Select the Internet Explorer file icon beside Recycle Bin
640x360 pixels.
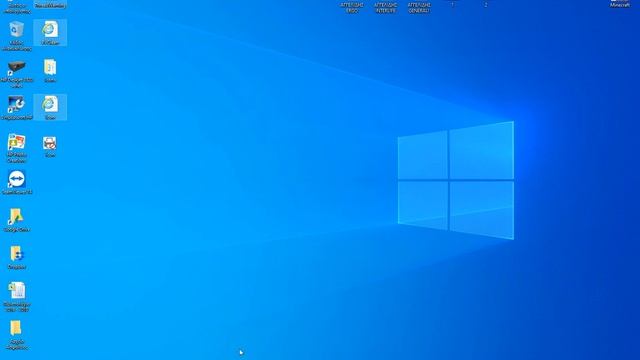(50, 29)
